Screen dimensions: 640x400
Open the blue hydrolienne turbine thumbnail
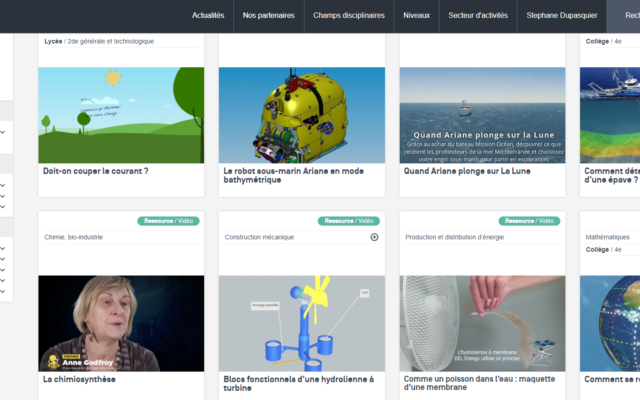(x=302, y=323)
